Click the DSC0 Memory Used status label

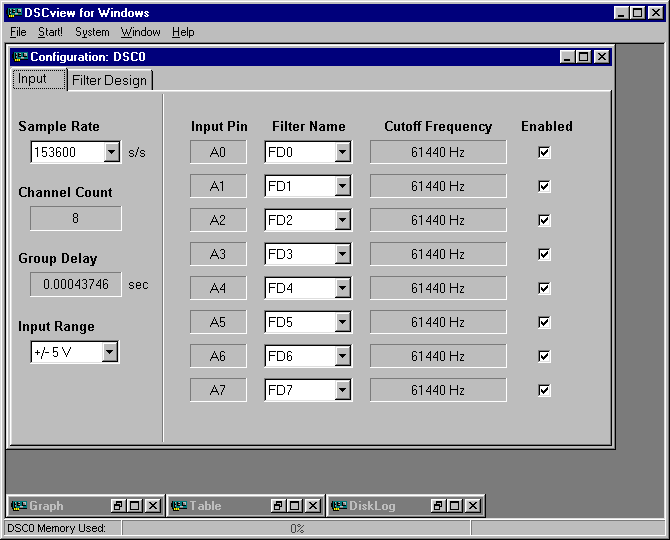(x=56, y=528)
